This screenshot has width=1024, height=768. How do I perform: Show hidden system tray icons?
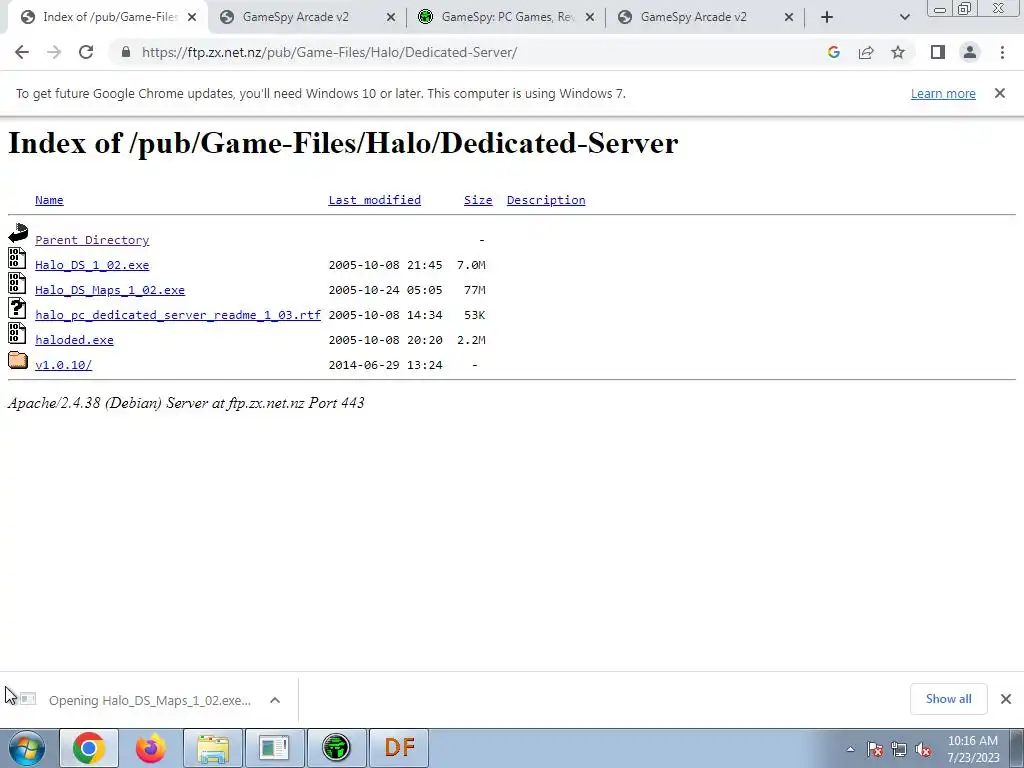850,750
